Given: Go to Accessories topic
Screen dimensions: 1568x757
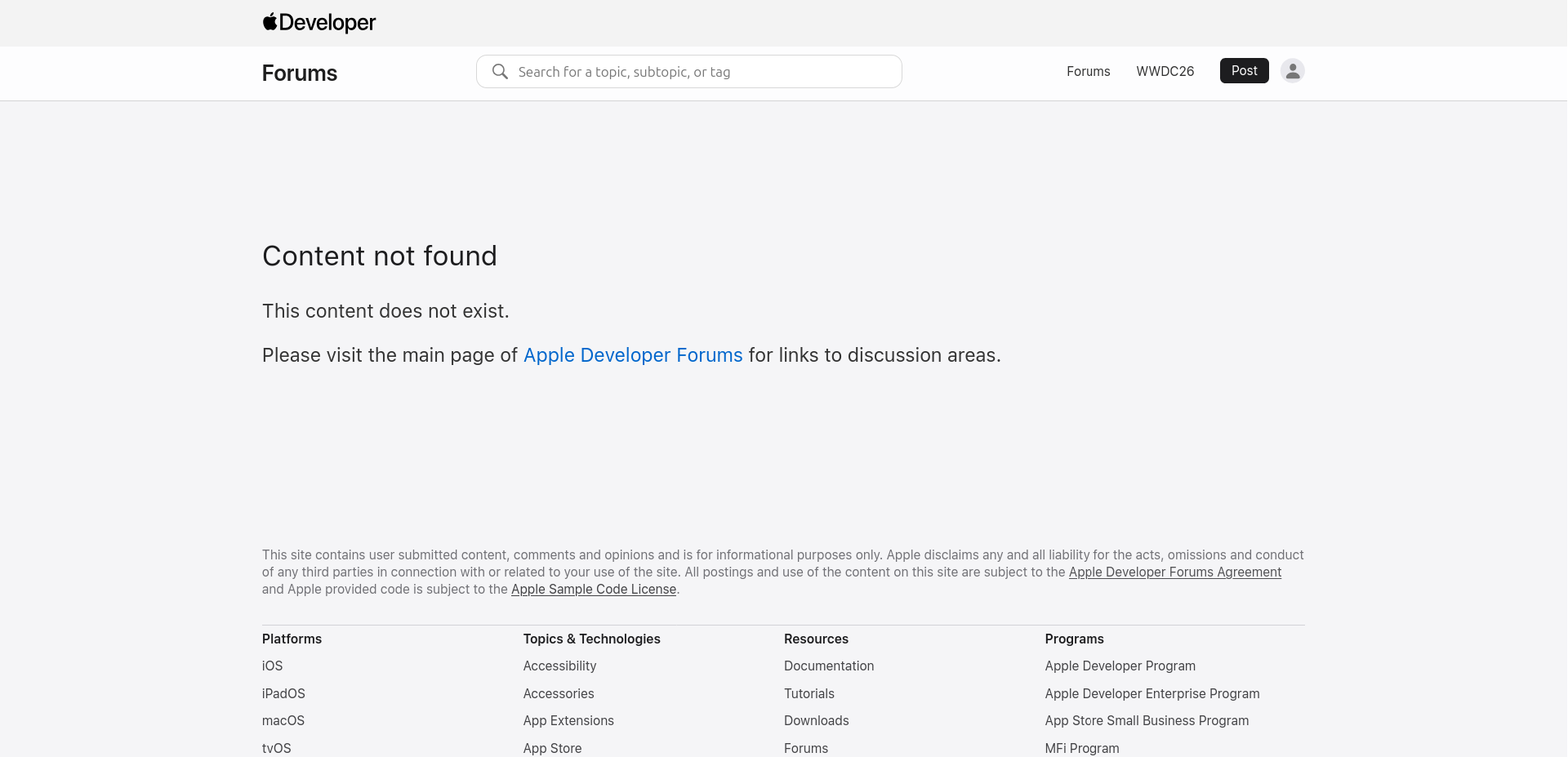Looking at the screenshot, I should pos(559,693).
